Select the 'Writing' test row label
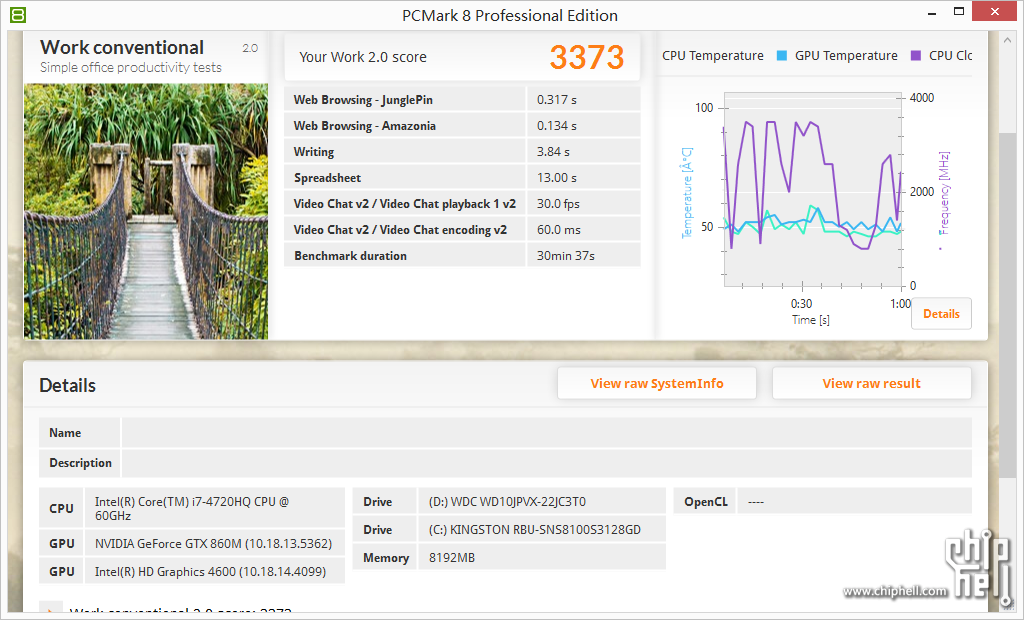Viewport: 1024px width, 620px height. click(313, 152)
